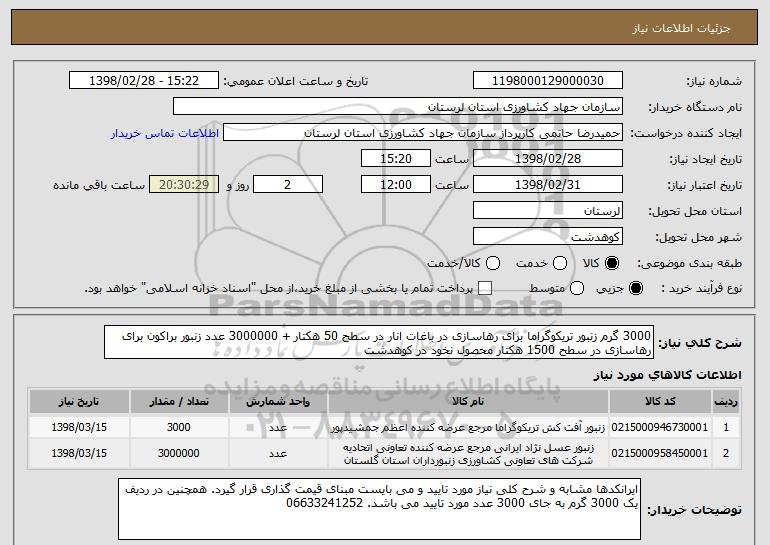Click the نام کالا column header

[x=468, y=402]
